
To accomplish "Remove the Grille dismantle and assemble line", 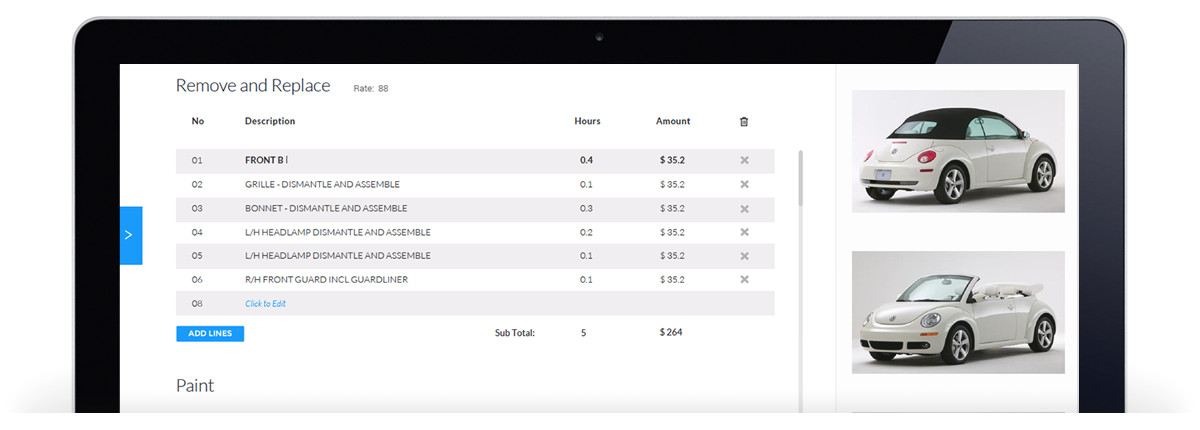I will tap(744, 184).
